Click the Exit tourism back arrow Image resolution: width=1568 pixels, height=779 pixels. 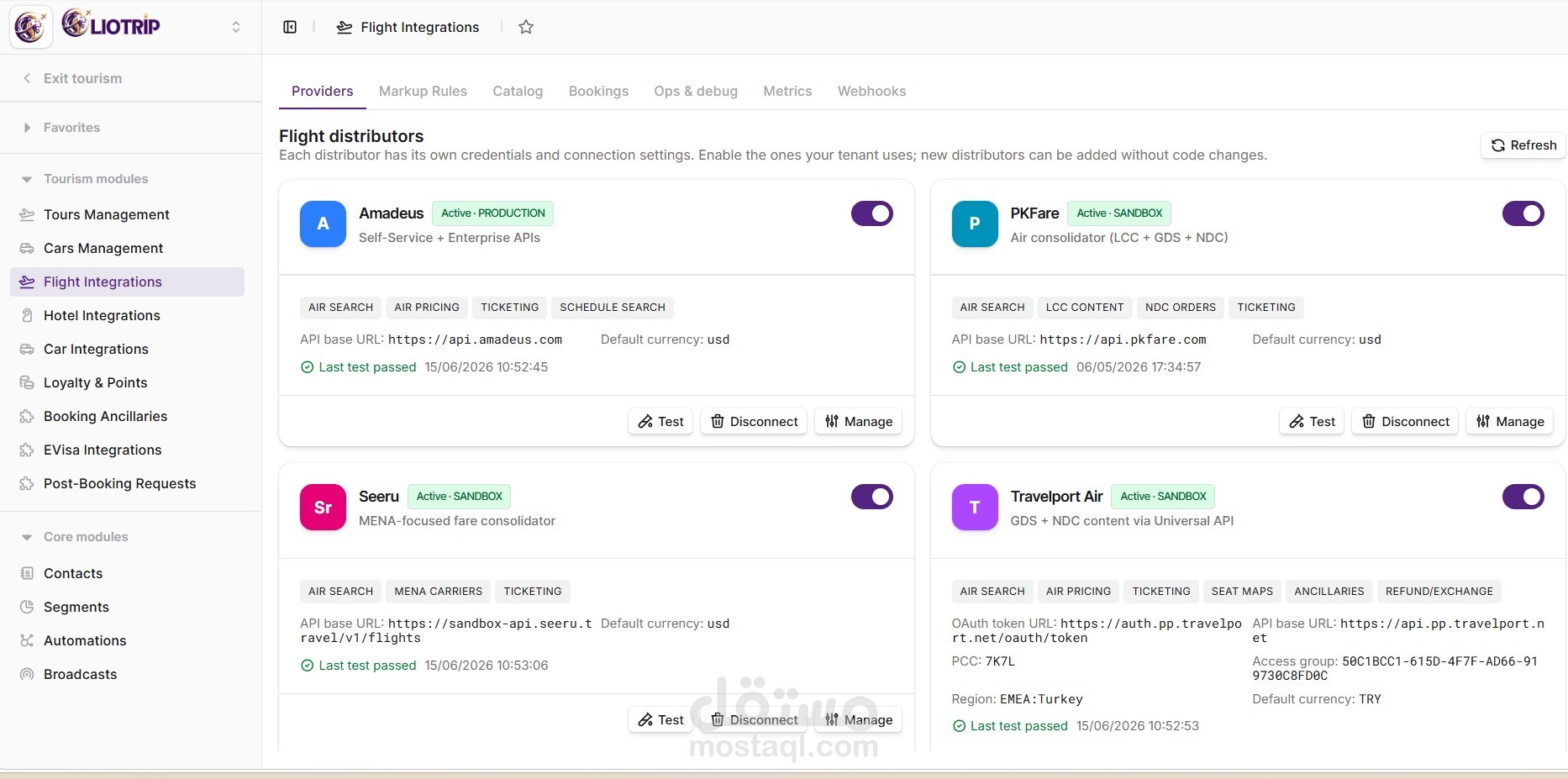pyautogui.click(x=27, y=78)
